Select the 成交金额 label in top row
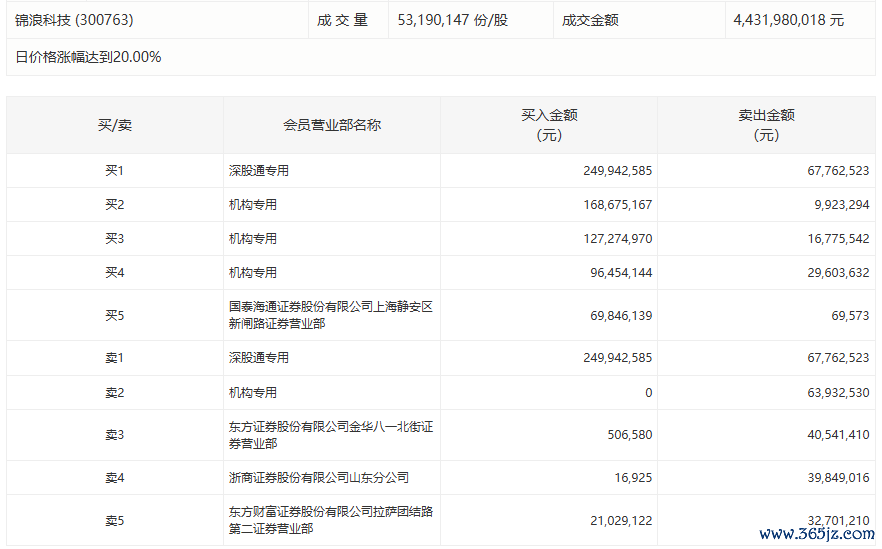The image size is (882, 549). click(590, 20)
